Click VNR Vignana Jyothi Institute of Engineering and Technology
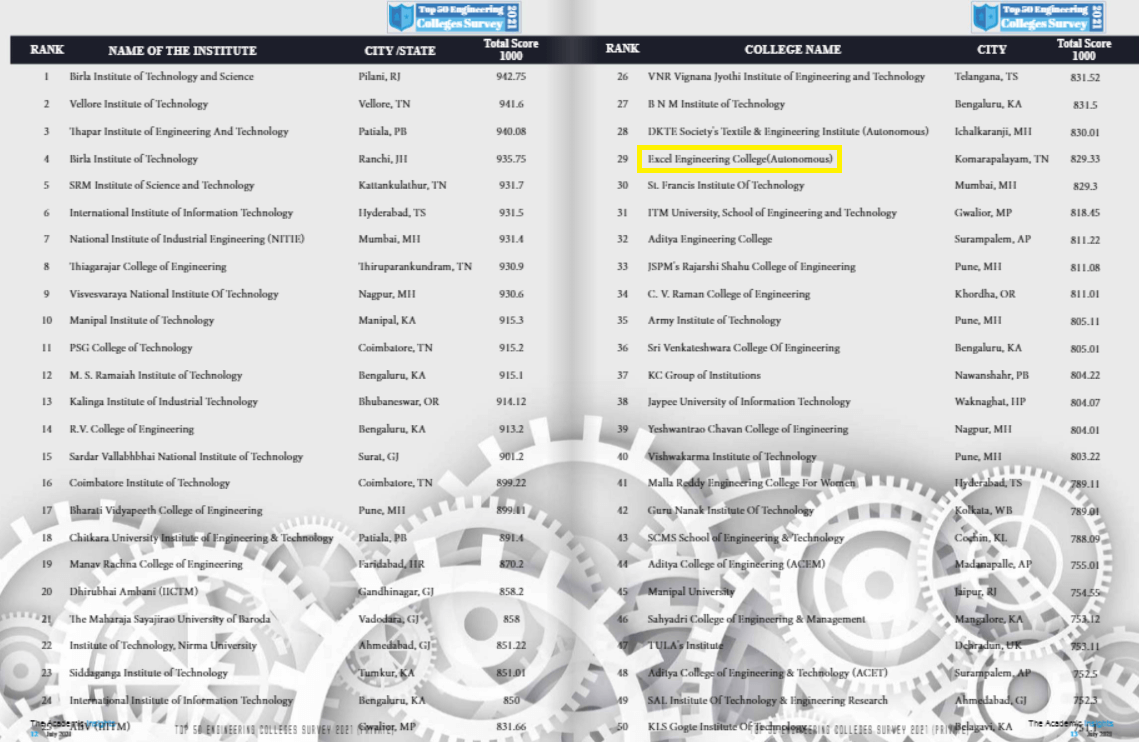 [x=786, y=76]
